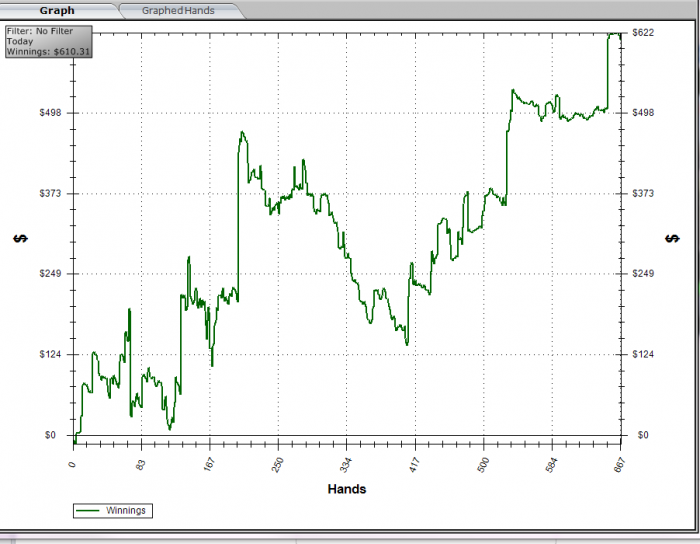Click the 584 hands axis label
700x544 pixels.
click(x=551, y=465)
